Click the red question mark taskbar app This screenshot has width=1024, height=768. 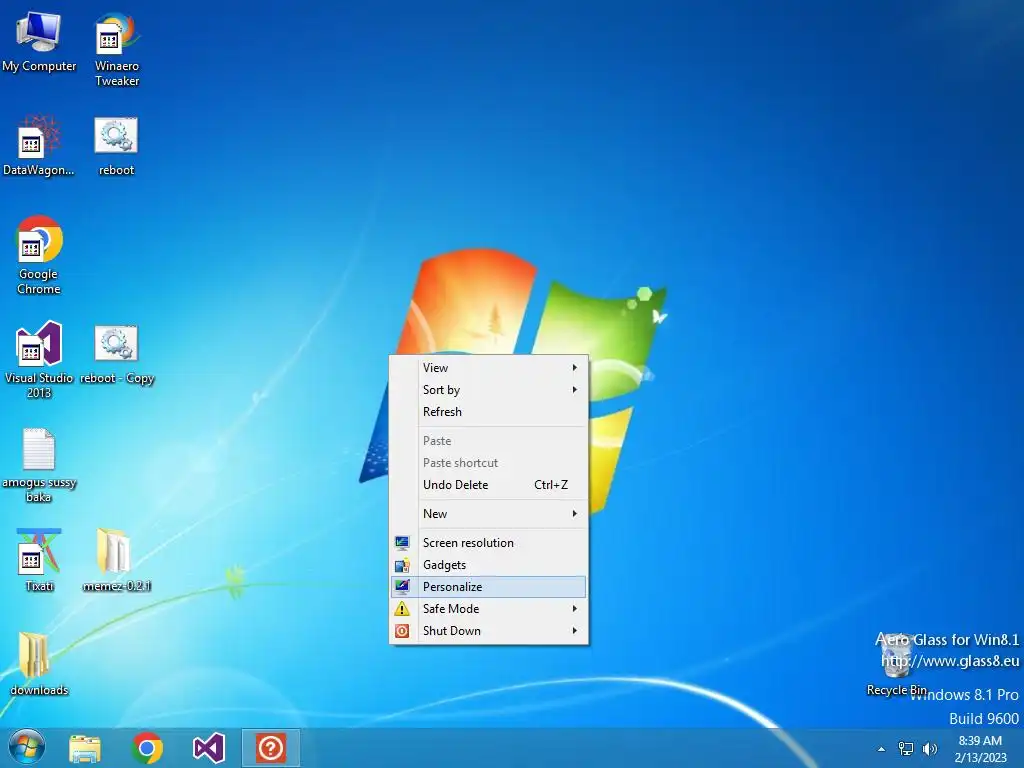[270, 748]
